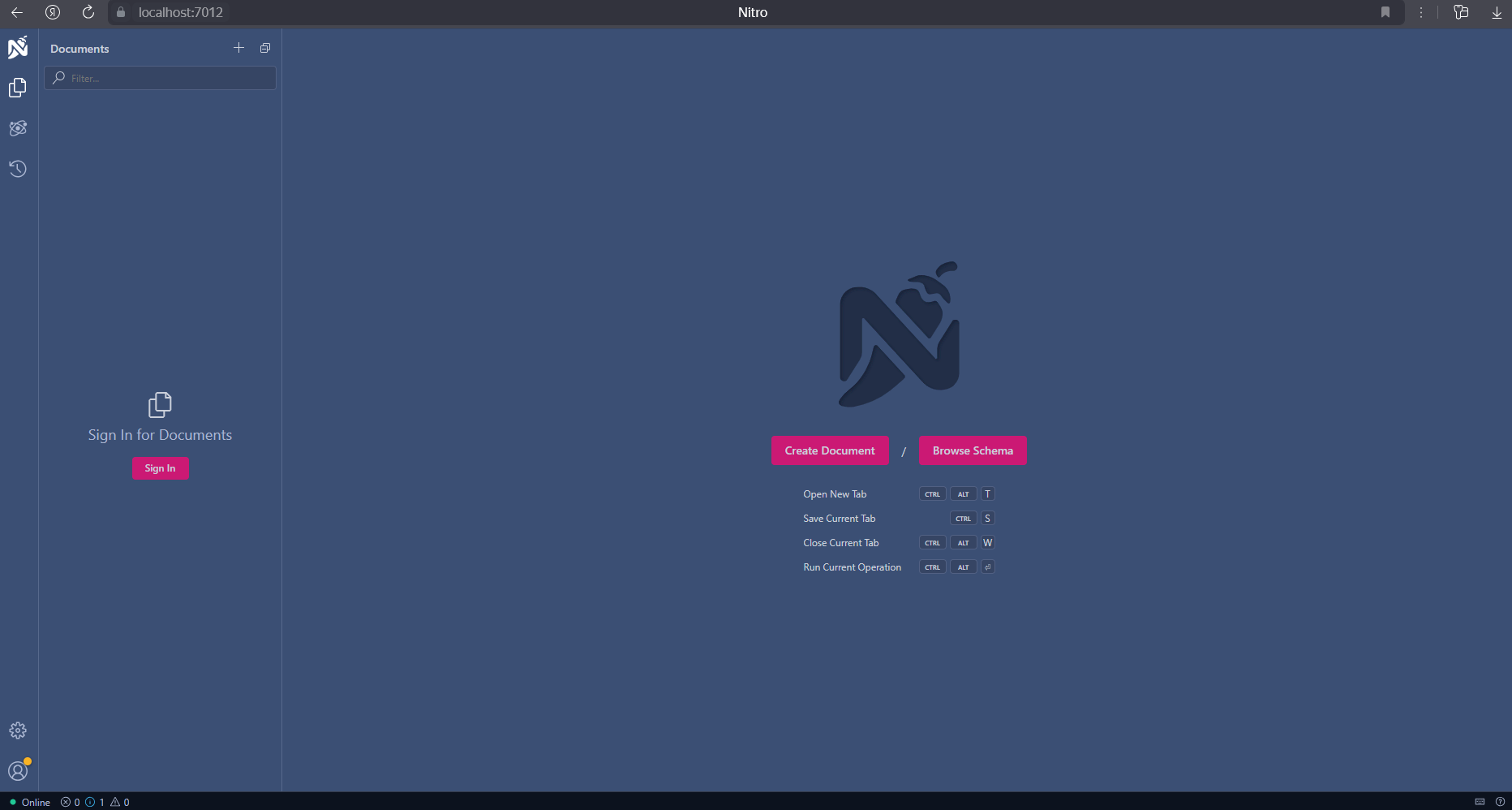This screenshot has height=810, width=1512.
Task: Click the Run Current Operation label
Action: coord(853,567)
